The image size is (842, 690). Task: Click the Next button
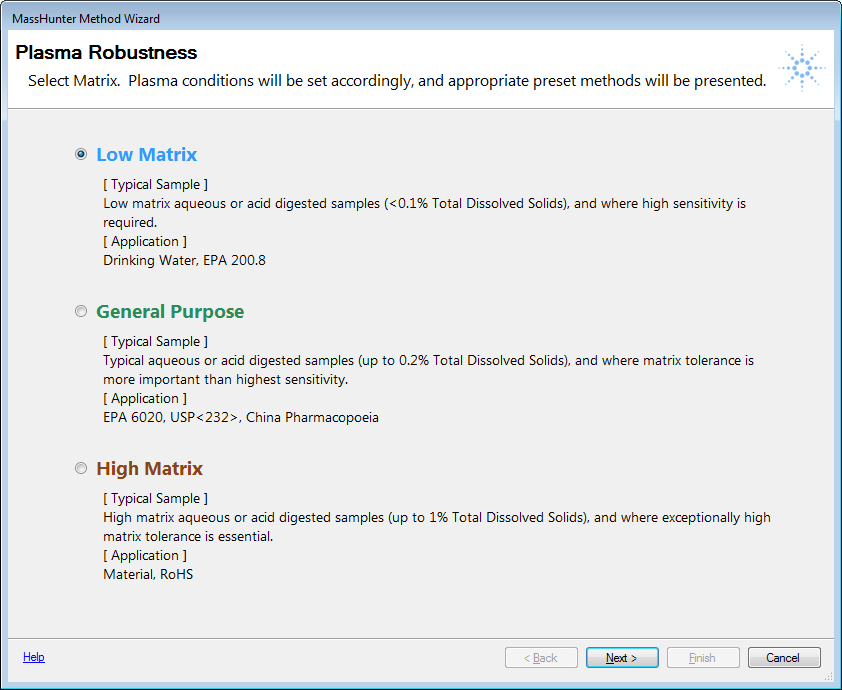tap(622, 658)
